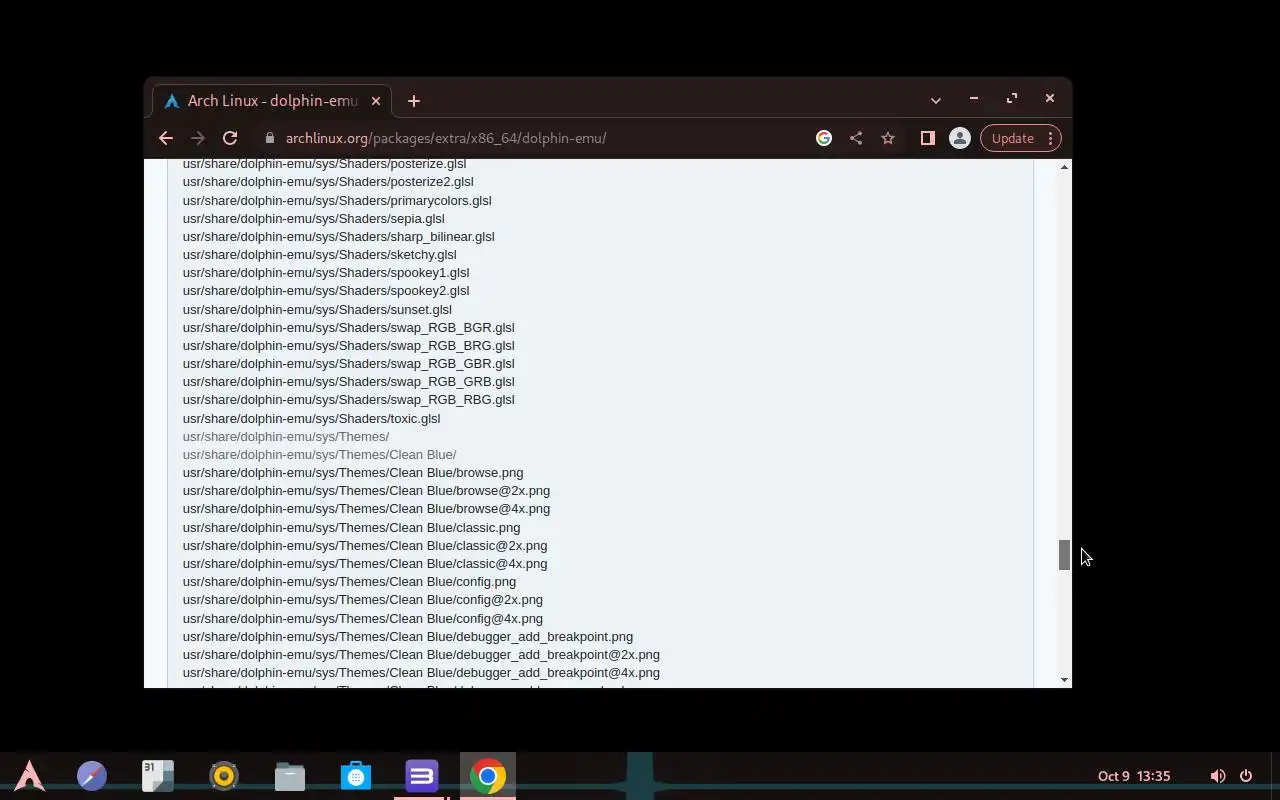Click the Clean Blue/classic.png entry
Screen dimensions: 1280x800
[x=351, y=527]
